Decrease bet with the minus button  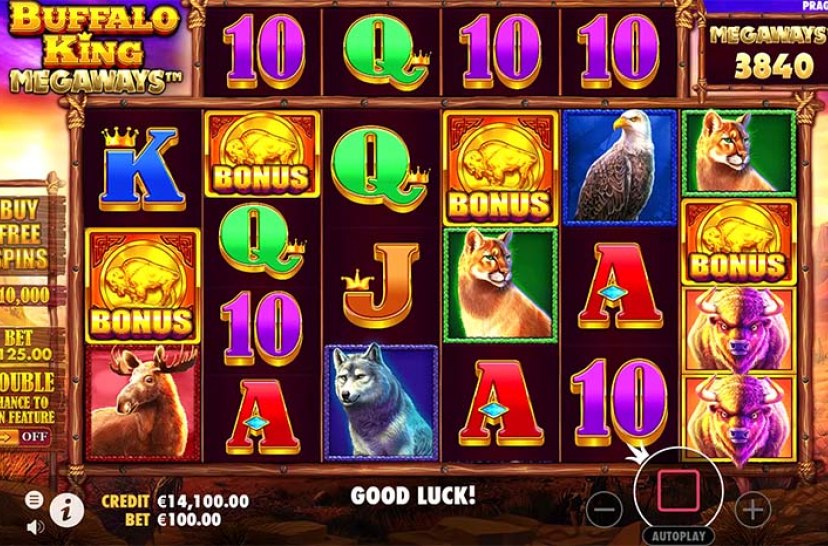point(604,510)
